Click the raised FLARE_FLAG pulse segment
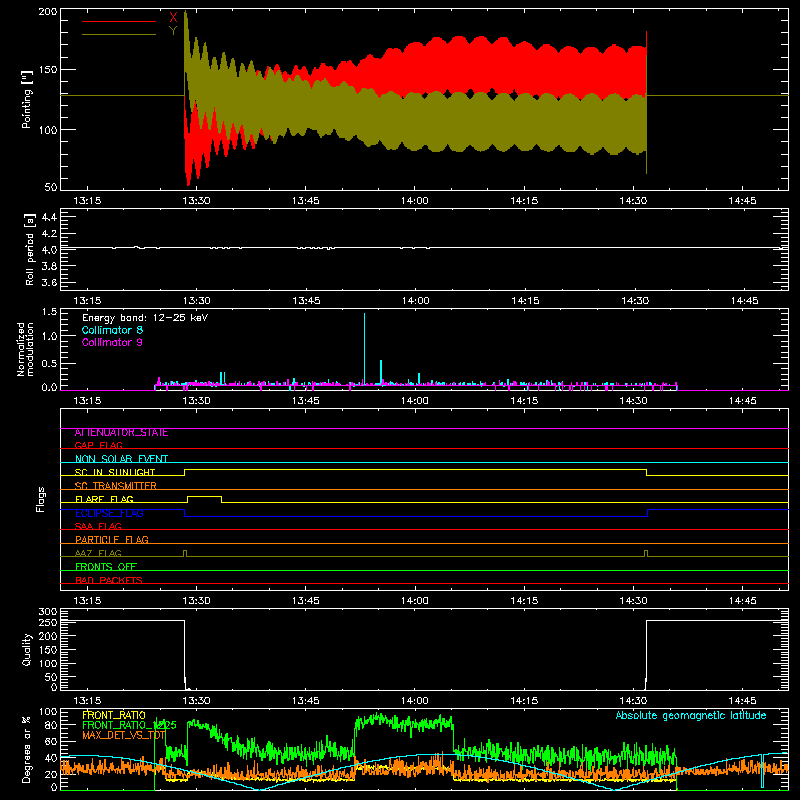Image resolution: width=800 pixels, height=800 pixels. (x=205, y=496)
